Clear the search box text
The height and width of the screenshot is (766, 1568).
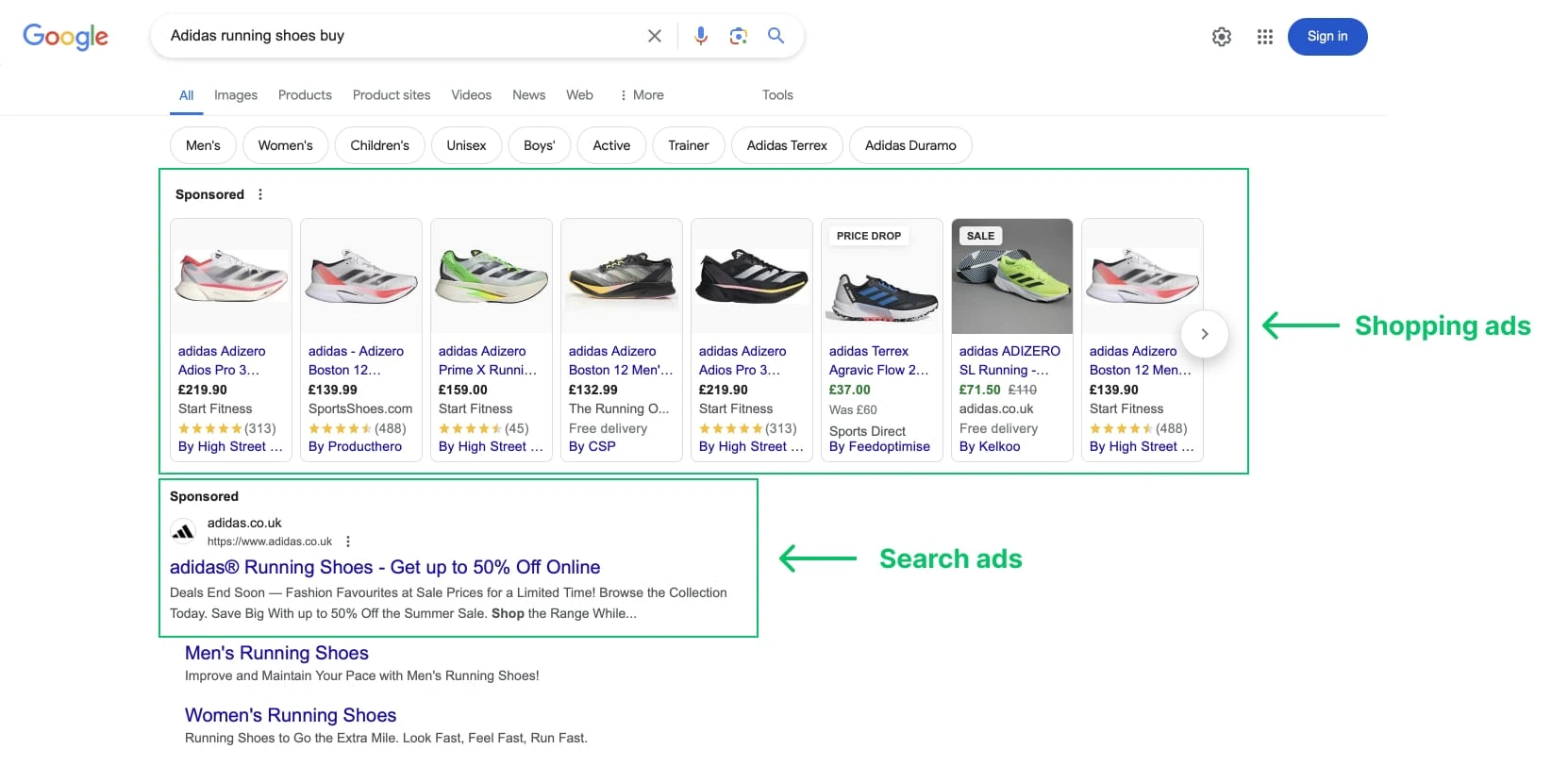click(654, 36)
